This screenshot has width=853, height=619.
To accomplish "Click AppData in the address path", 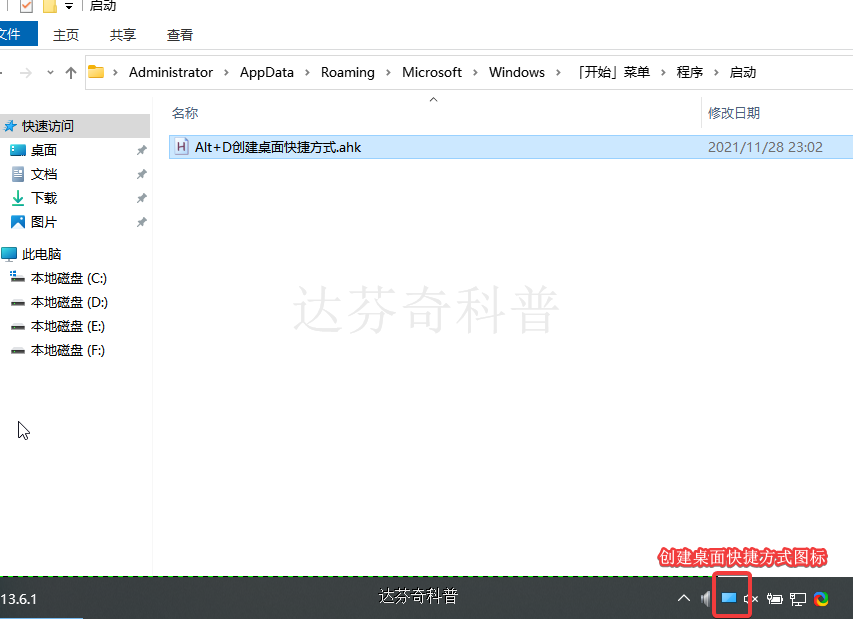I will tap(266, 72).
